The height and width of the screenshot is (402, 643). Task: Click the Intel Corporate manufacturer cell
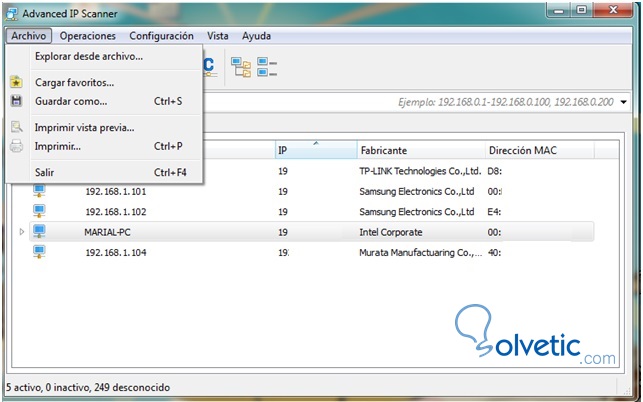point(390,232)
